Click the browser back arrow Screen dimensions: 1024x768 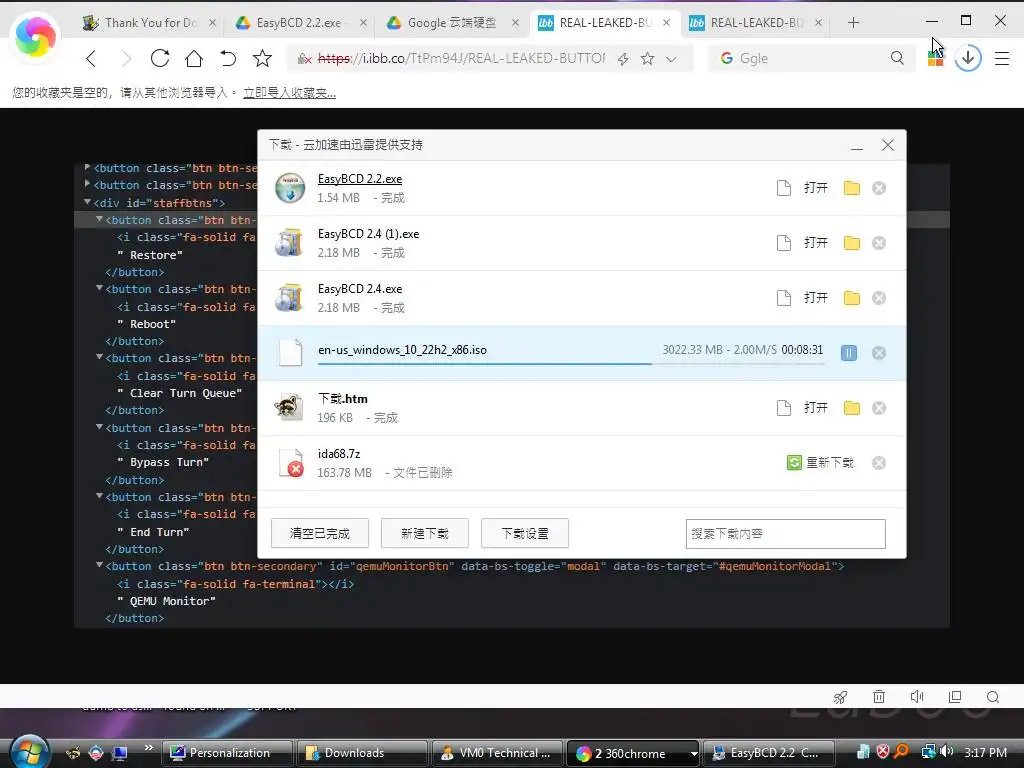coord(91,59)
